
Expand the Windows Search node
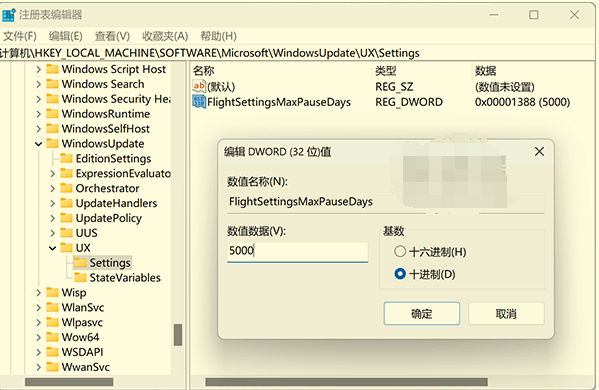coord(38,84)
